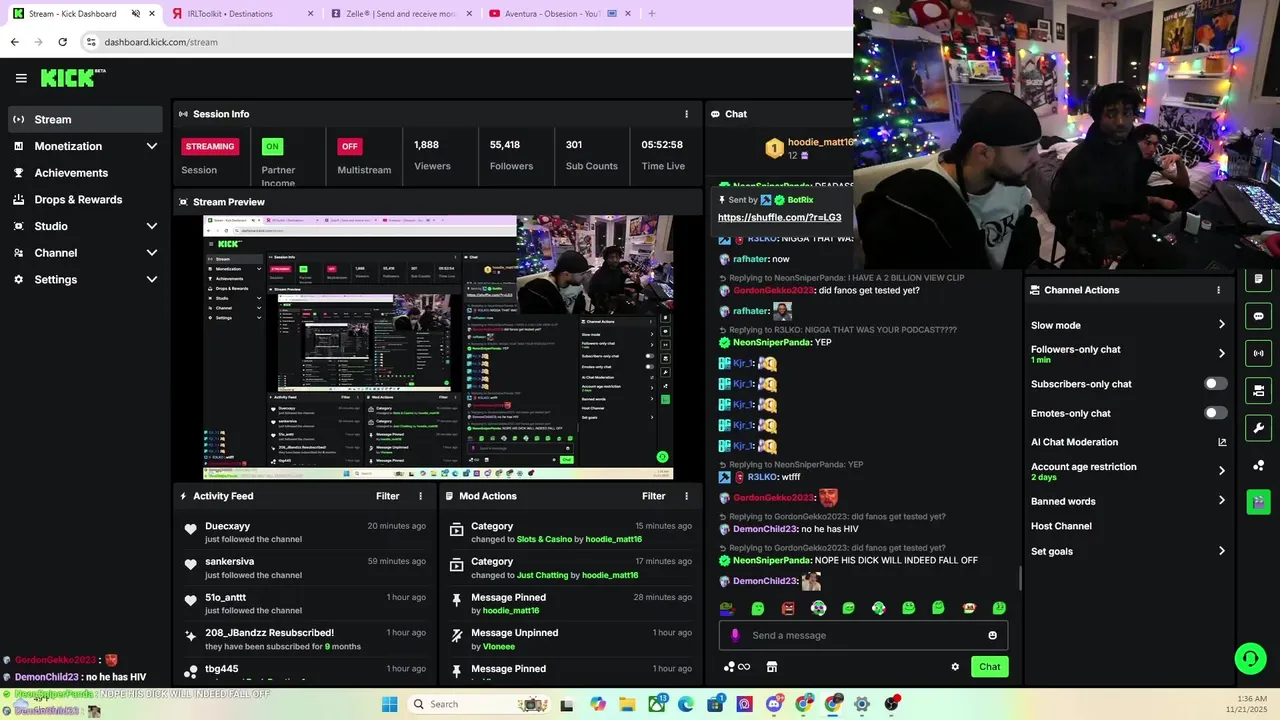Open Account age restriction options chevron
1280x720 pixels.
(1222, 471)
